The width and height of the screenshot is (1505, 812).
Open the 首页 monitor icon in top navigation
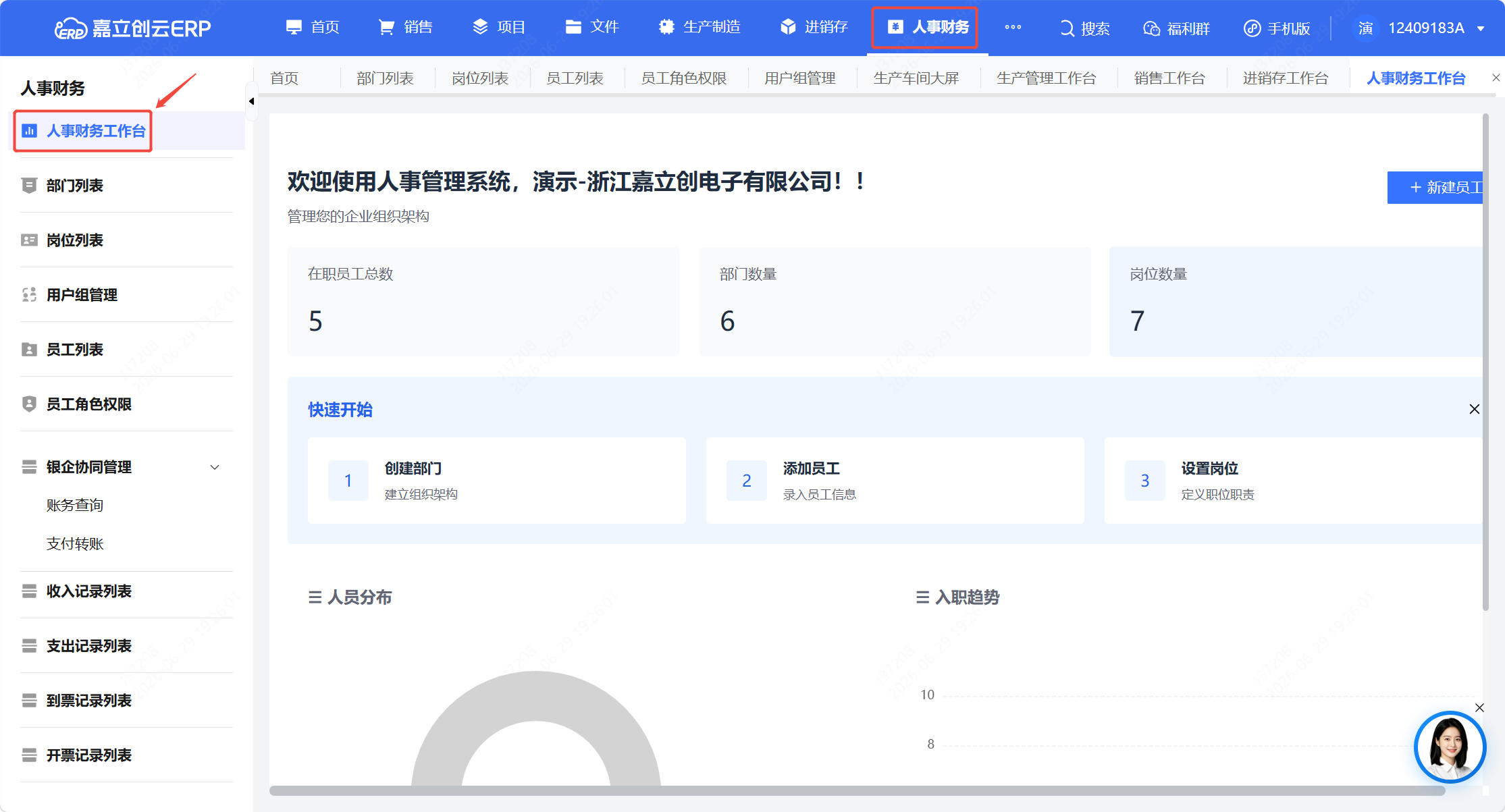coord(294,27)
